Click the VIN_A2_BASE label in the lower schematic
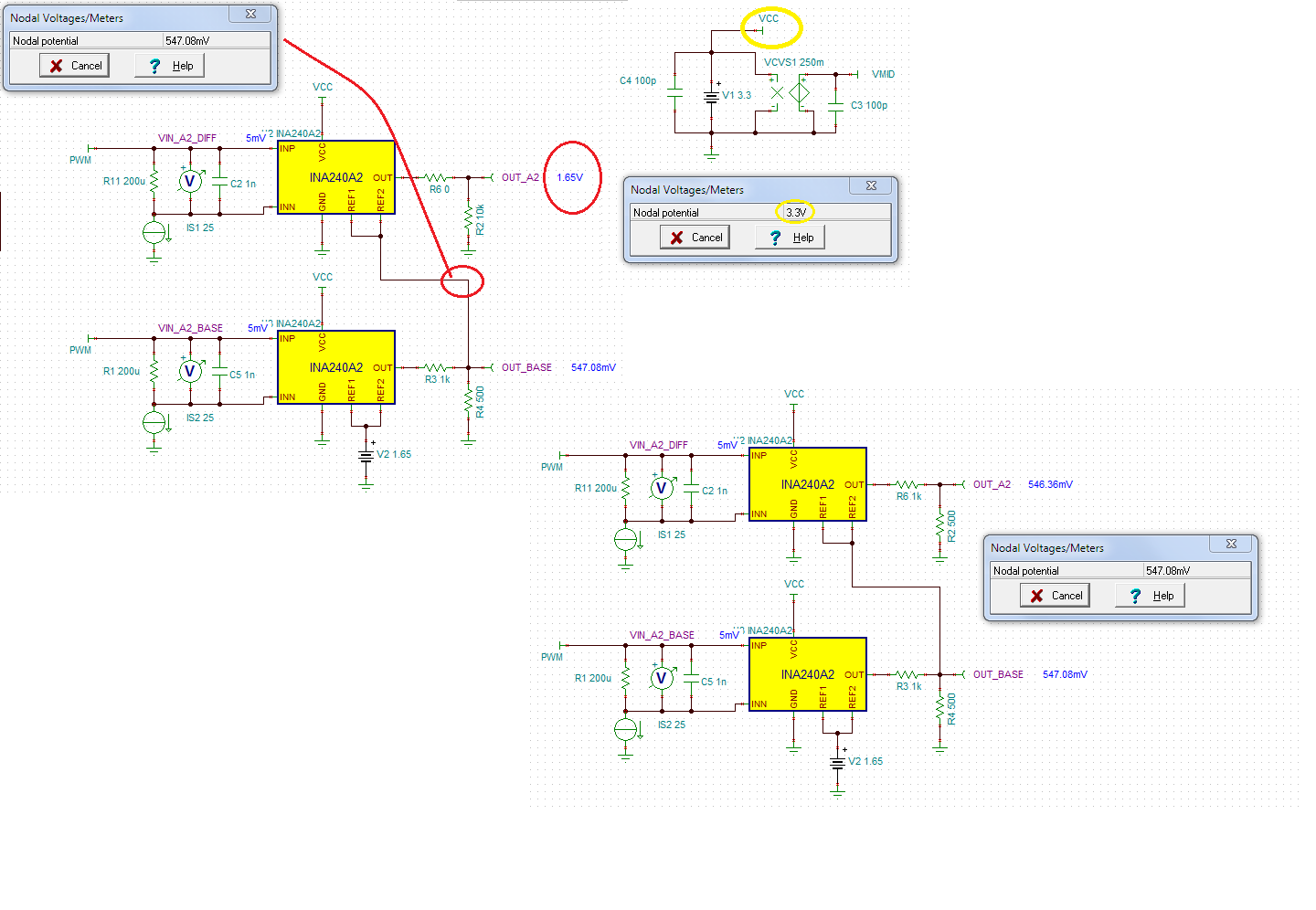The image size is (1316, 910). [x=662, y=635]
